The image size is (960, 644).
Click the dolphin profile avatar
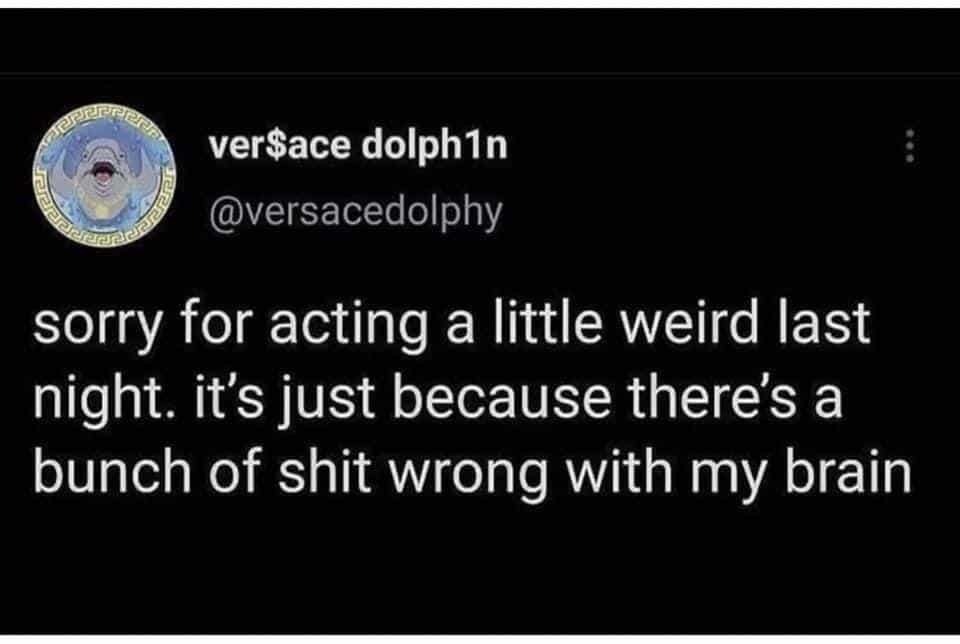pyautogui.click(x=104, y=180)
